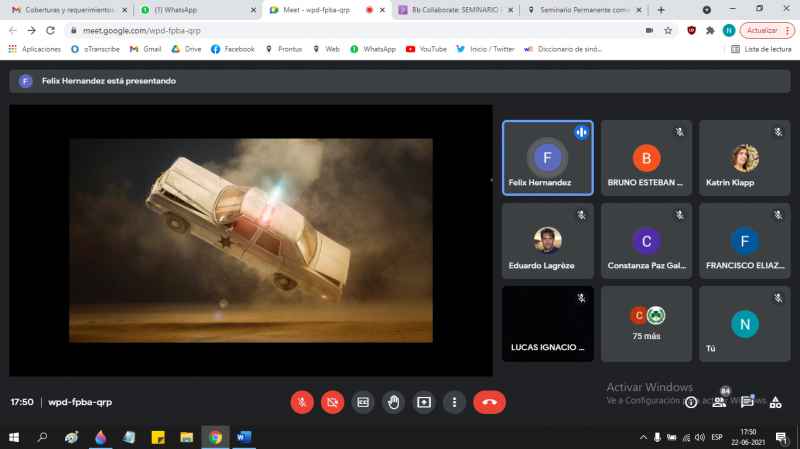Open Windows taskbar search
Image resolution: width=800 pixels, height=449 pixels.
click(42, 437)
